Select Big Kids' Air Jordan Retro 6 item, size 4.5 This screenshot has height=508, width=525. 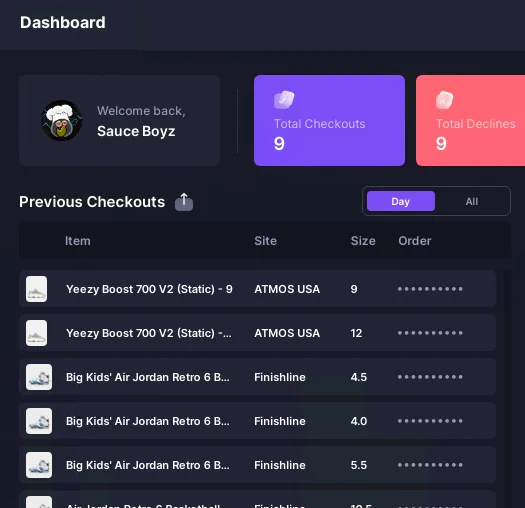pyautogui.click(x=148, y=377)
